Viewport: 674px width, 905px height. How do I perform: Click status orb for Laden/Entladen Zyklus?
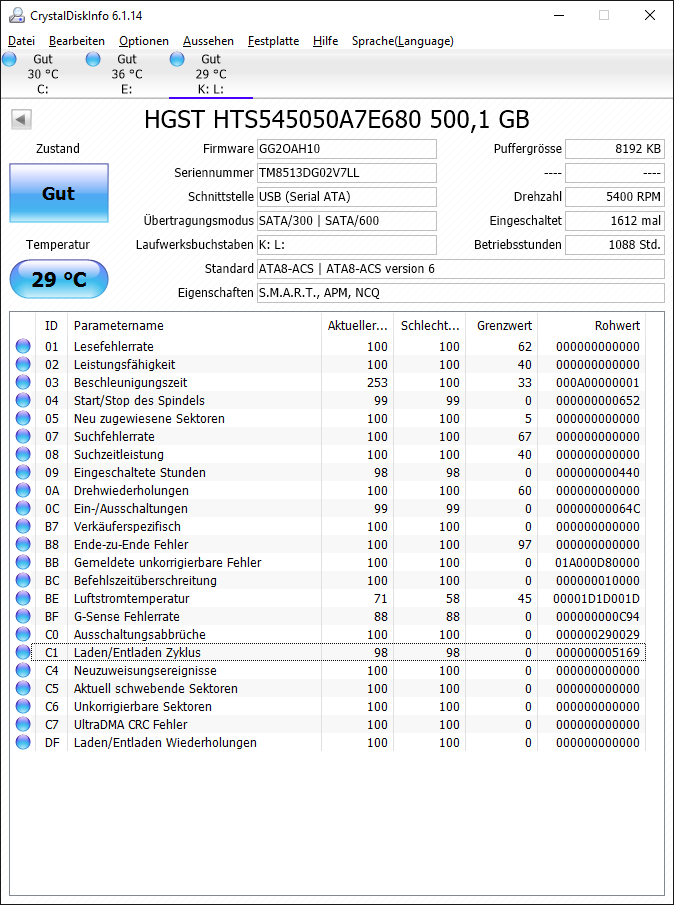point(23,652)
